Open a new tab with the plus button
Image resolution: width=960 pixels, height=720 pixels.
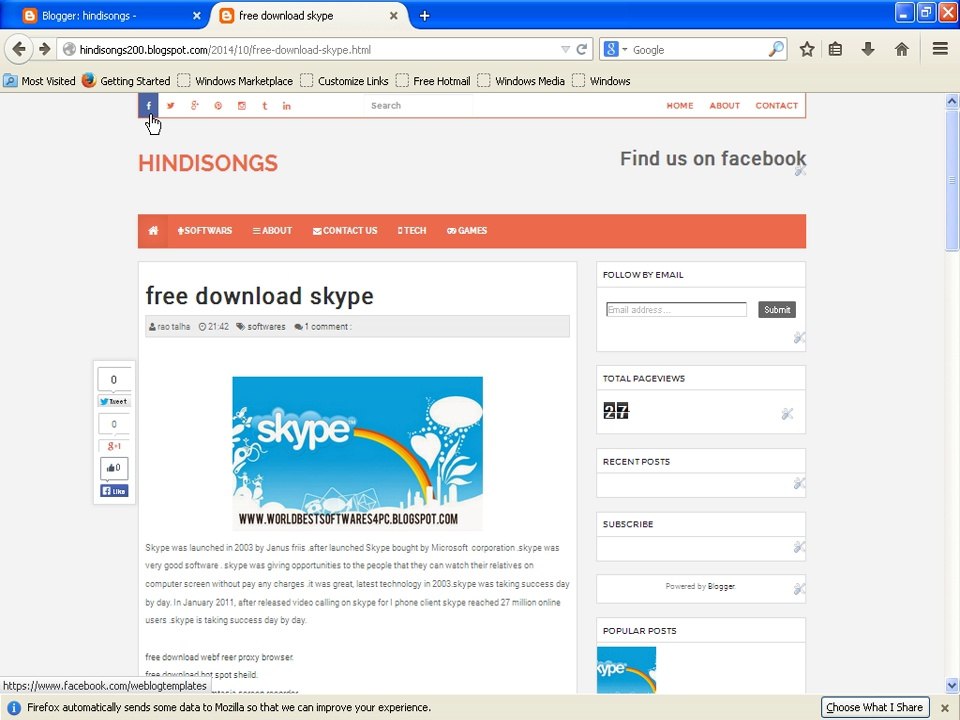pyautogui.click(x=424, y=16)
